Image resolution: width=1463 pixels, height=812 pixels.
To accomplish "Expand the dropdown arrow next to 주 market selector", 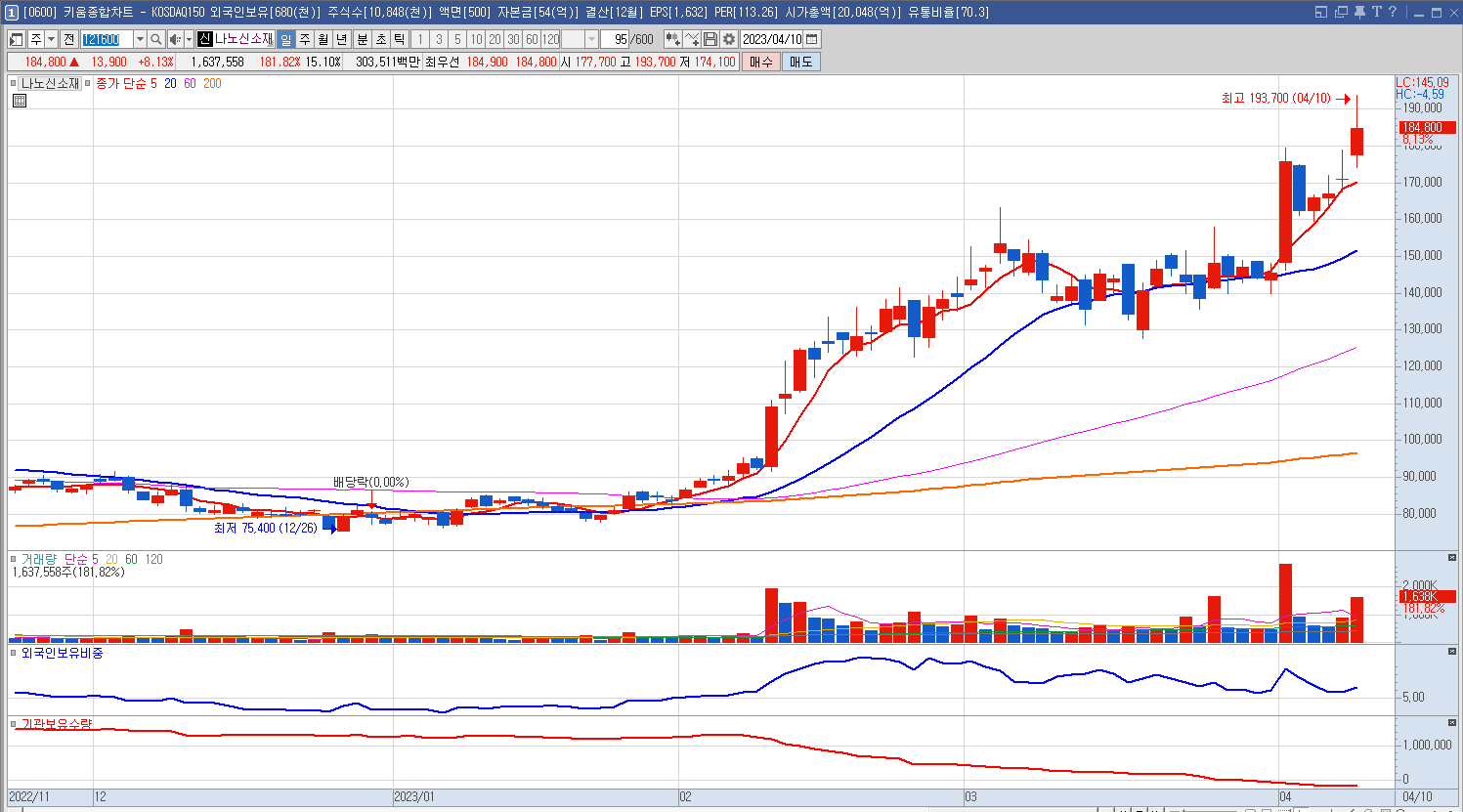I will (x=51, y=39).
